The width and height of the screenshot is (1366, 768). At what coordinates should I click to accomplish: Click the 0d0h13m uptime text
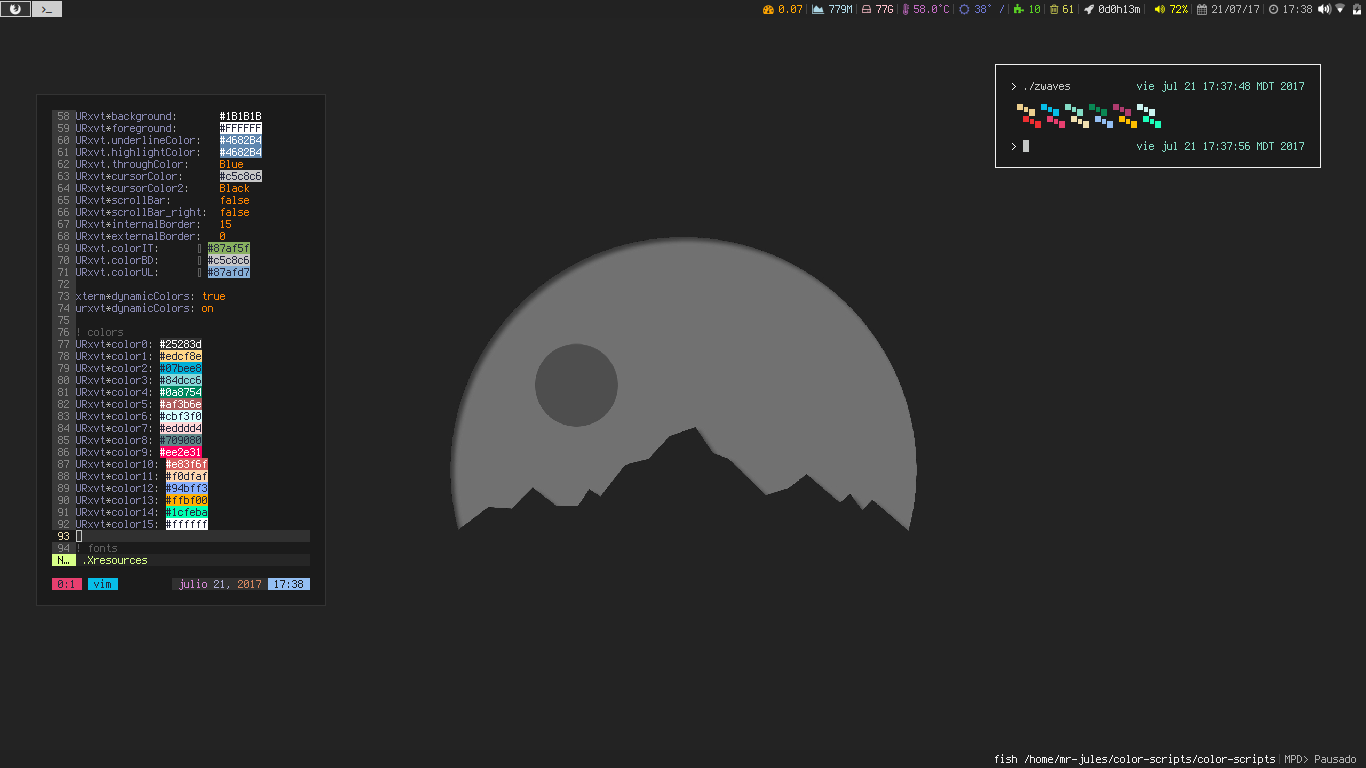tap(1119, 9)
